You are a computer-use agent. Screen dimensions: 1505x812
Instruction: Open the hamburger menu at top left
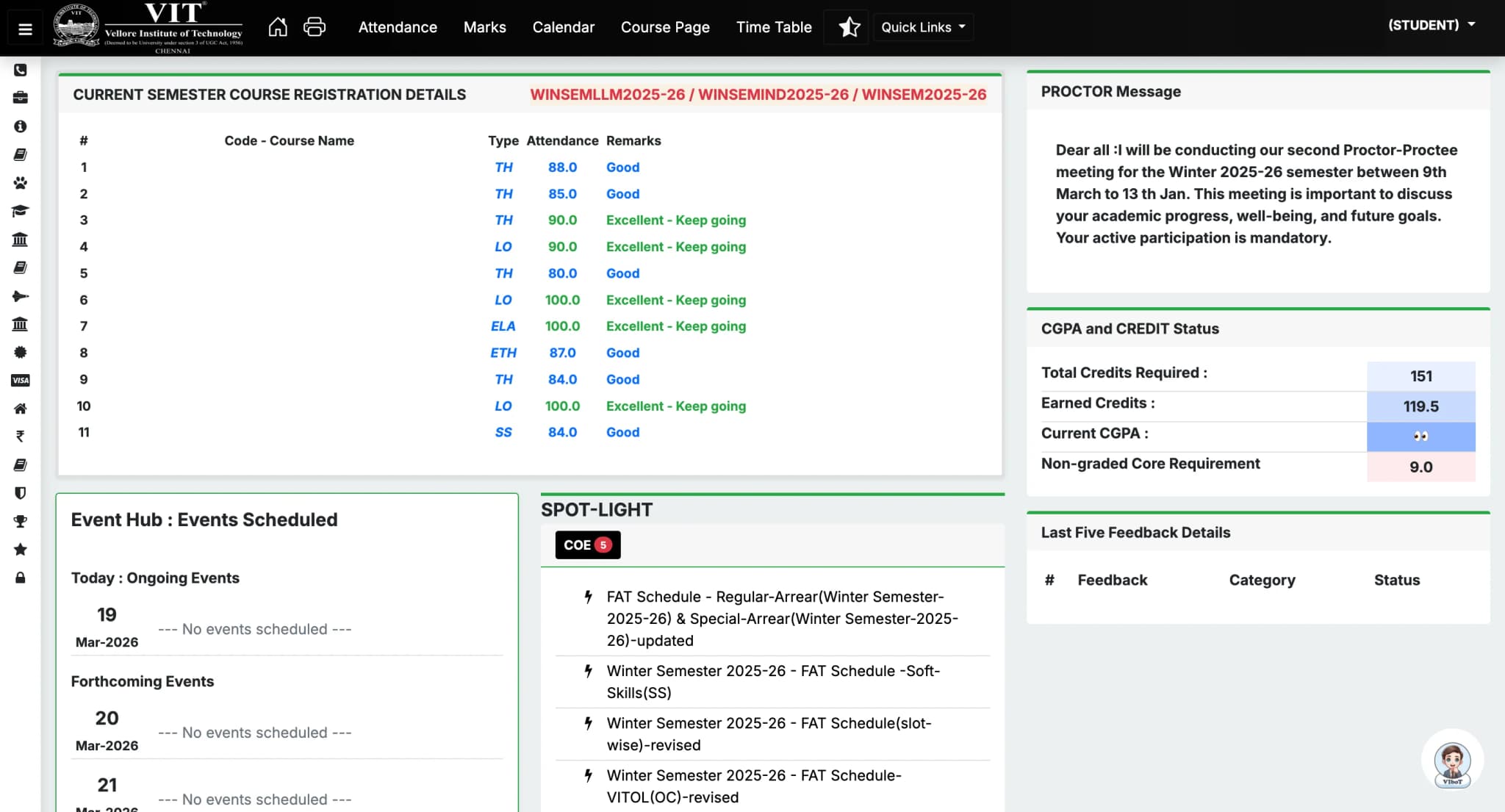point(24,28)
